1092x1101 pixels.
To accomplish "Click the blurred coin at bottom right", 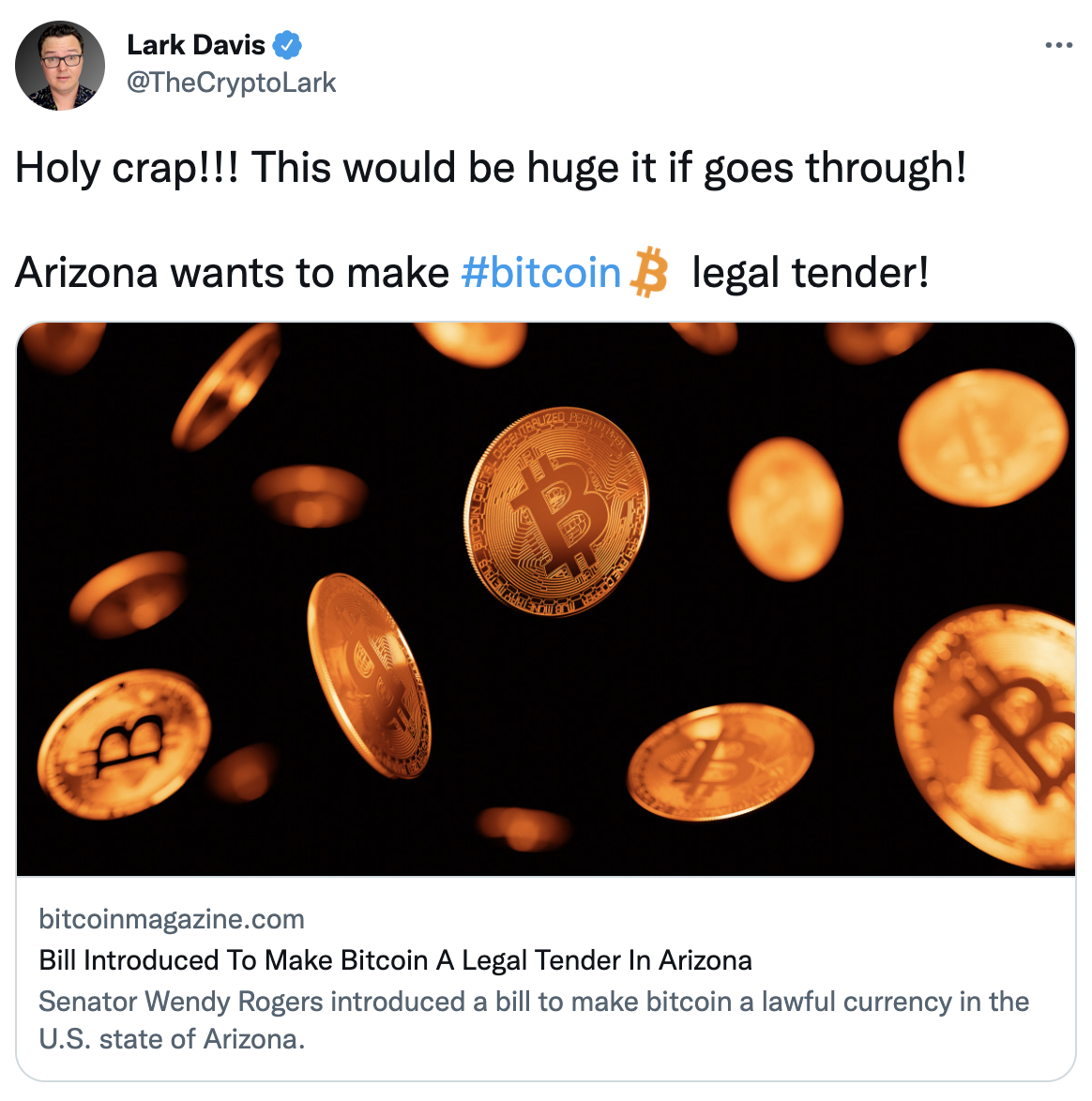I will click(984, 737).
